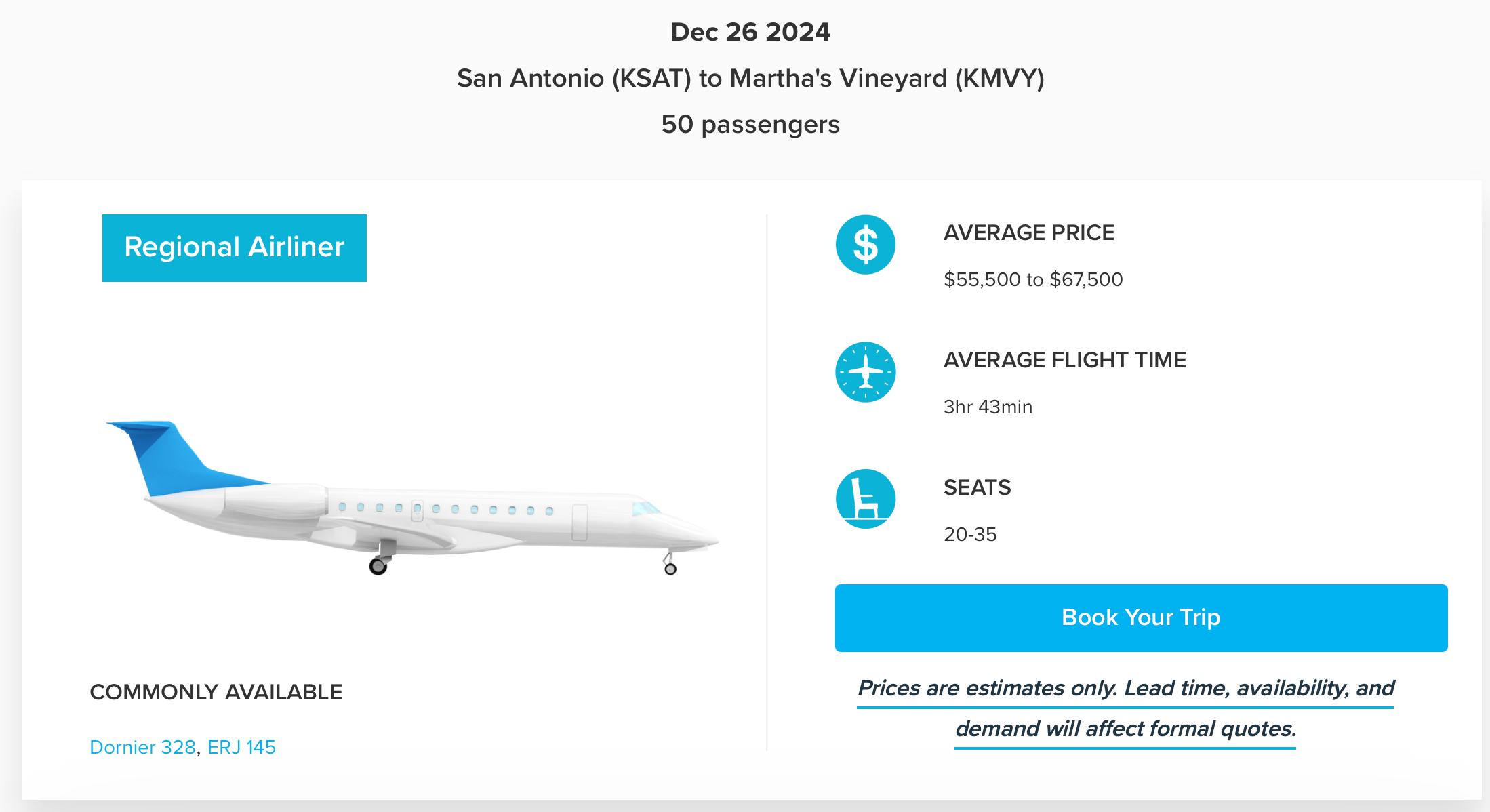Click the AVERAGE FLIGHT TIME heading
The image size is (1490, 812).
pos(1064,360)
